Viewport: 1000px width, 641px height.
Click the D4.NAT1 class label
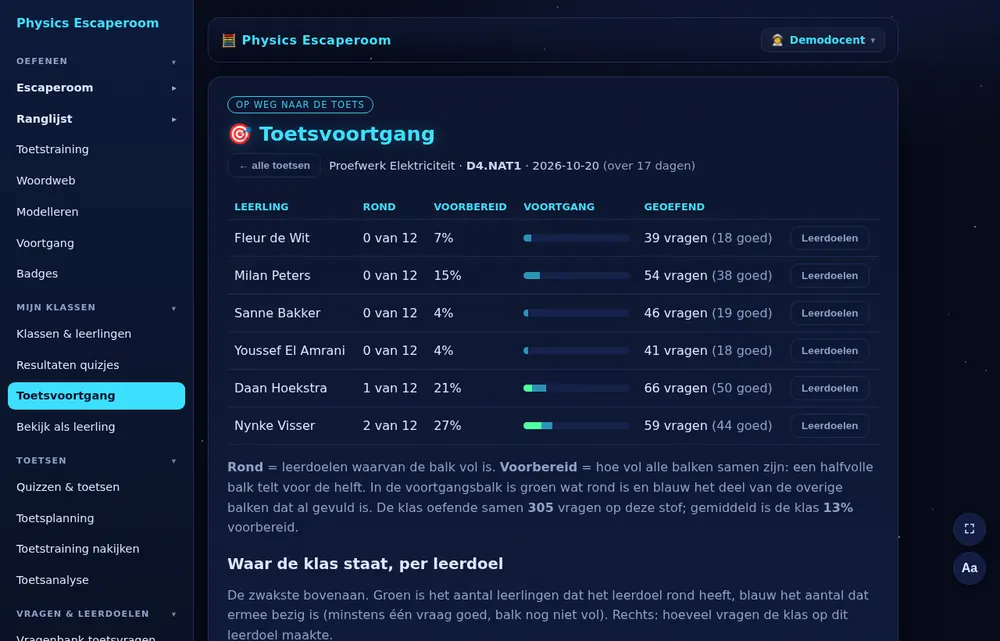[x=494, y=166]
